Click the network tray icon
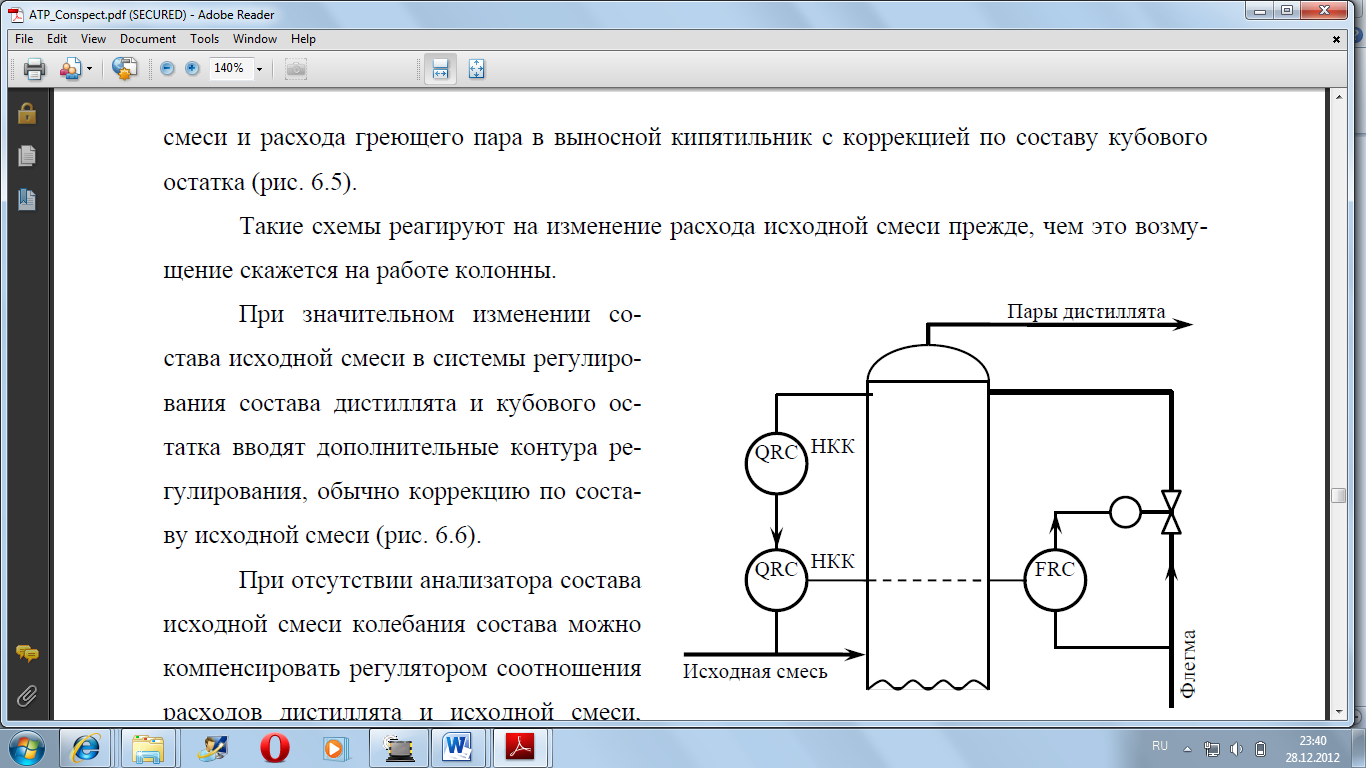 pyautogui.click(x=1211, y=747)
